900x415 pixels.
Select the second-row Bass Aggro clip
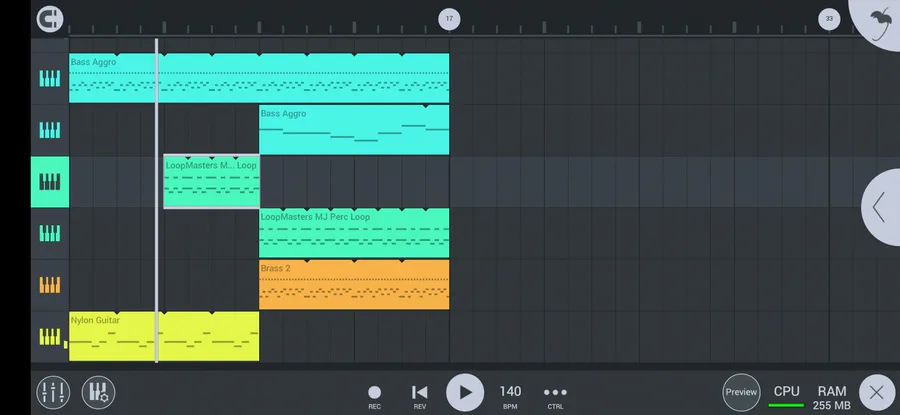pos(354,130)
